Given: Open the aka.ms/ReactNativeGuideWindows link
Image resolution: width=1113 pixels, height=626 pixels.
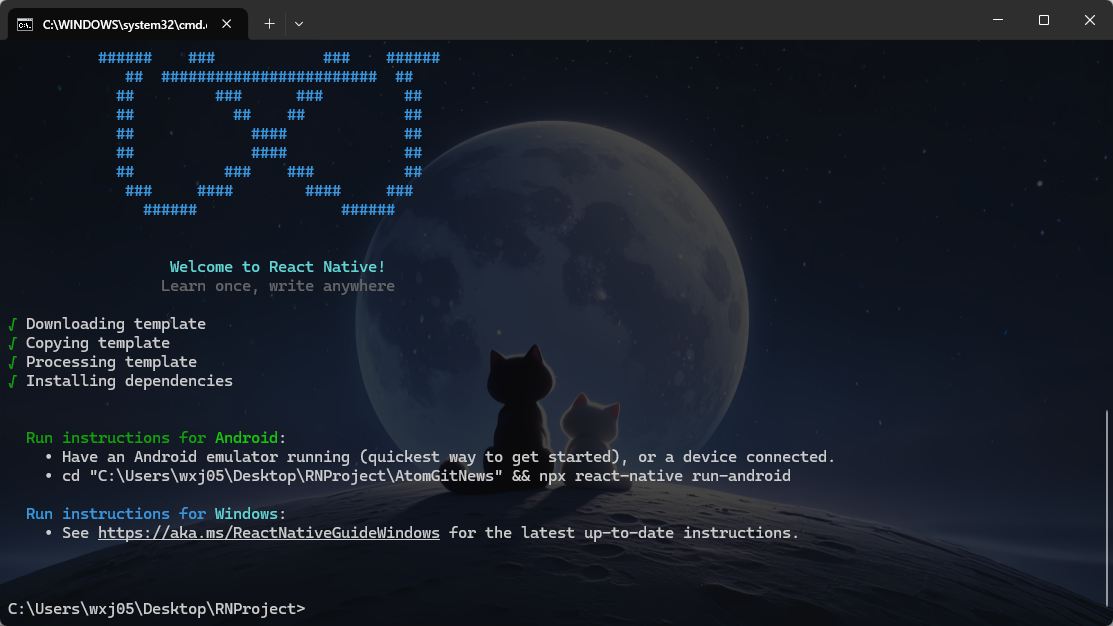Looking at the screenshot, I should (x=268, y=533).
